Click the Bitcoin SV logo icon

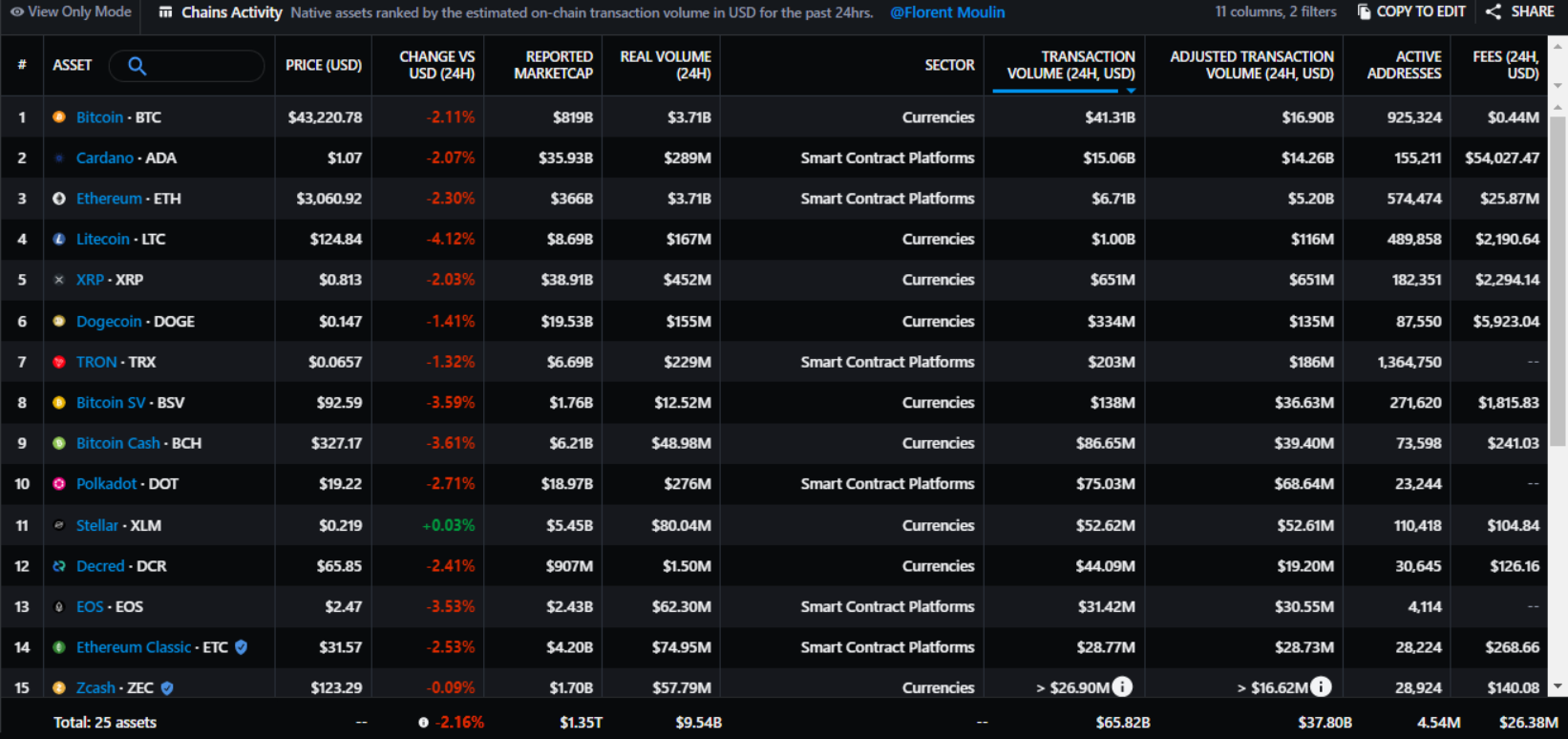pos(59,403)
